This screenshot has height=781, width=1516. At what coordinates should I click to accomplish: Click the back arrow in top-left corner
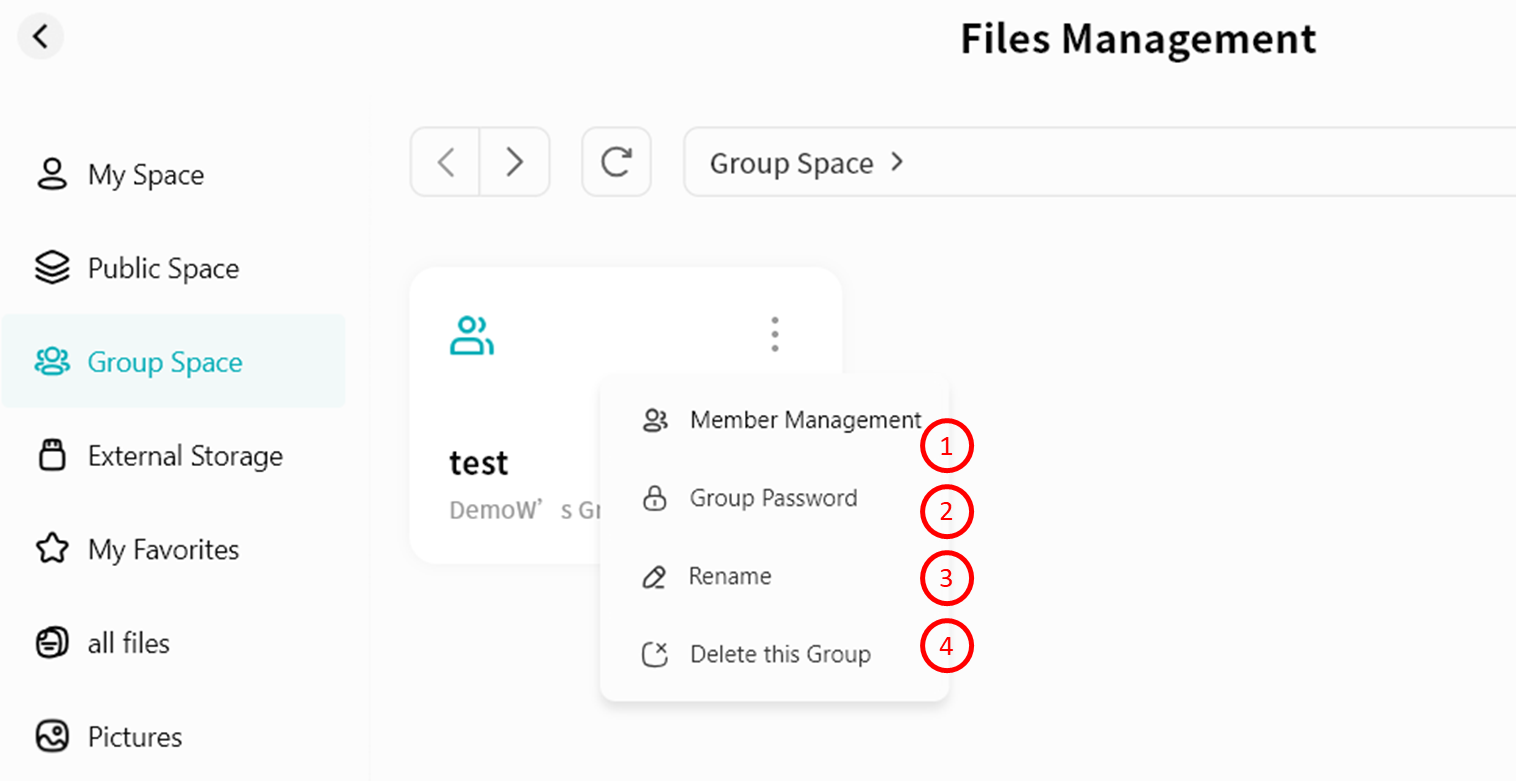[40, 37]
